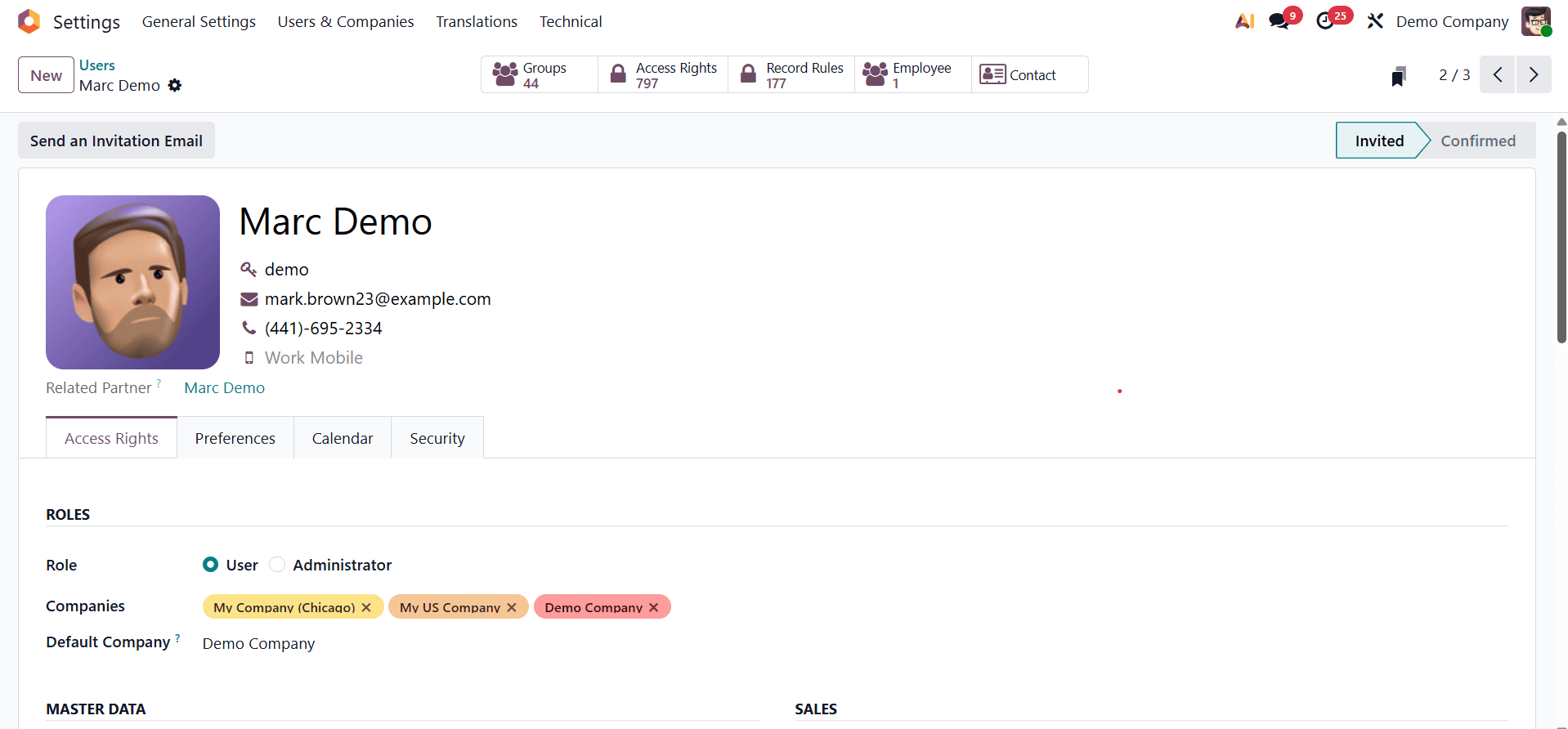
Task: Open the Users & Companies menu
Action: tap(346, 21)
